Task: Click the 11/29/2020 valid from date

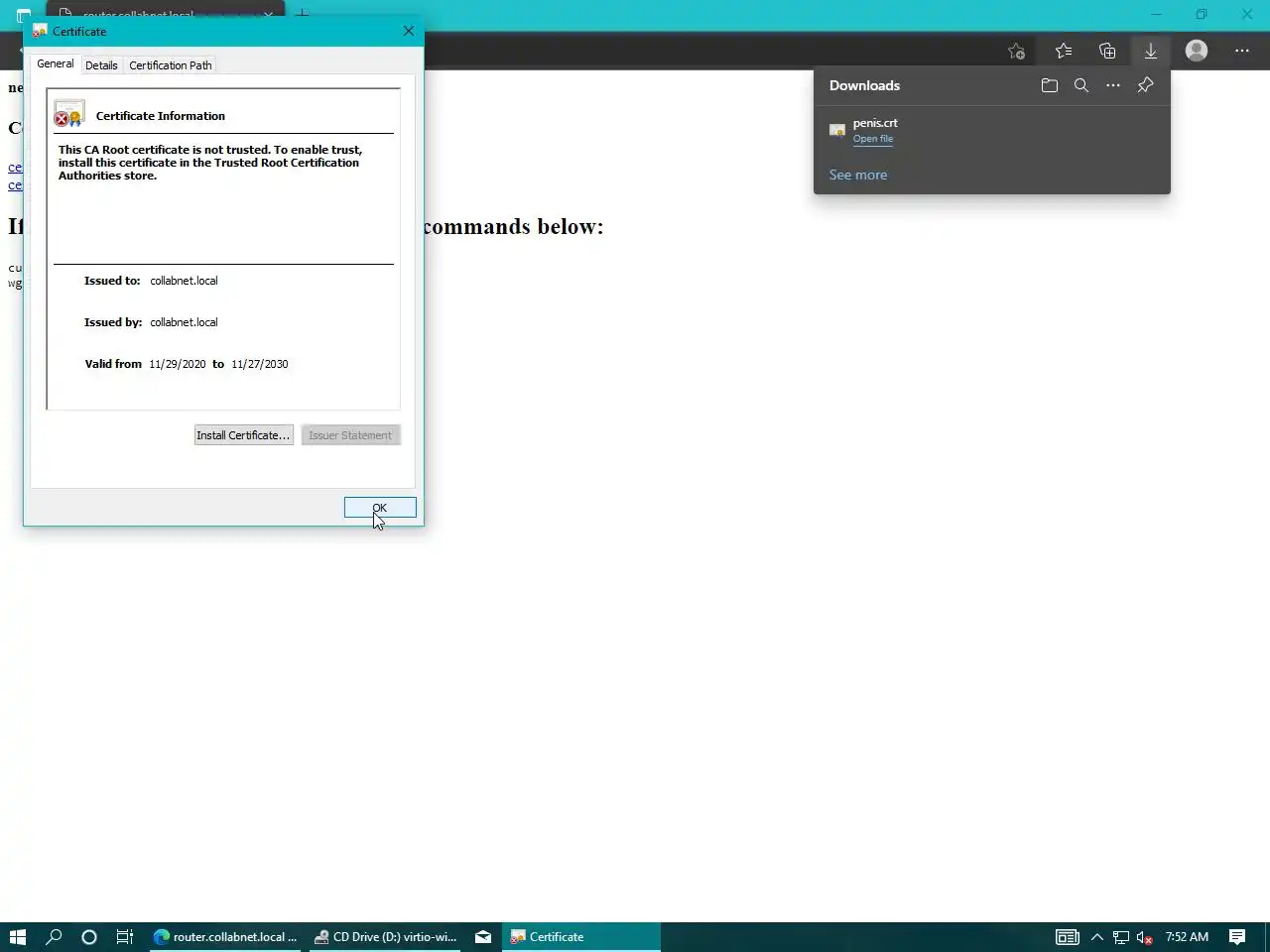Action: [x=178, y=364]
